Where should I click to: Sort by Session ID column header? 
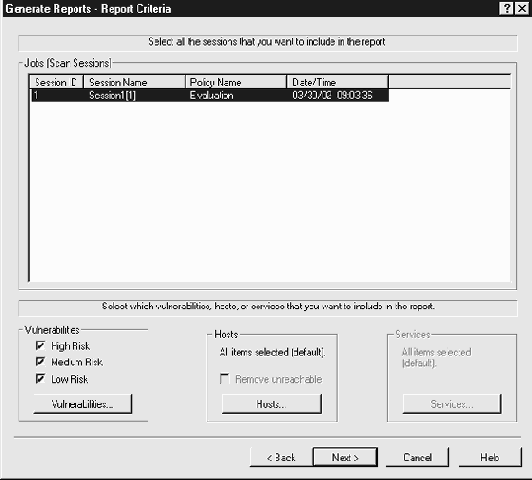click(56, 82)
